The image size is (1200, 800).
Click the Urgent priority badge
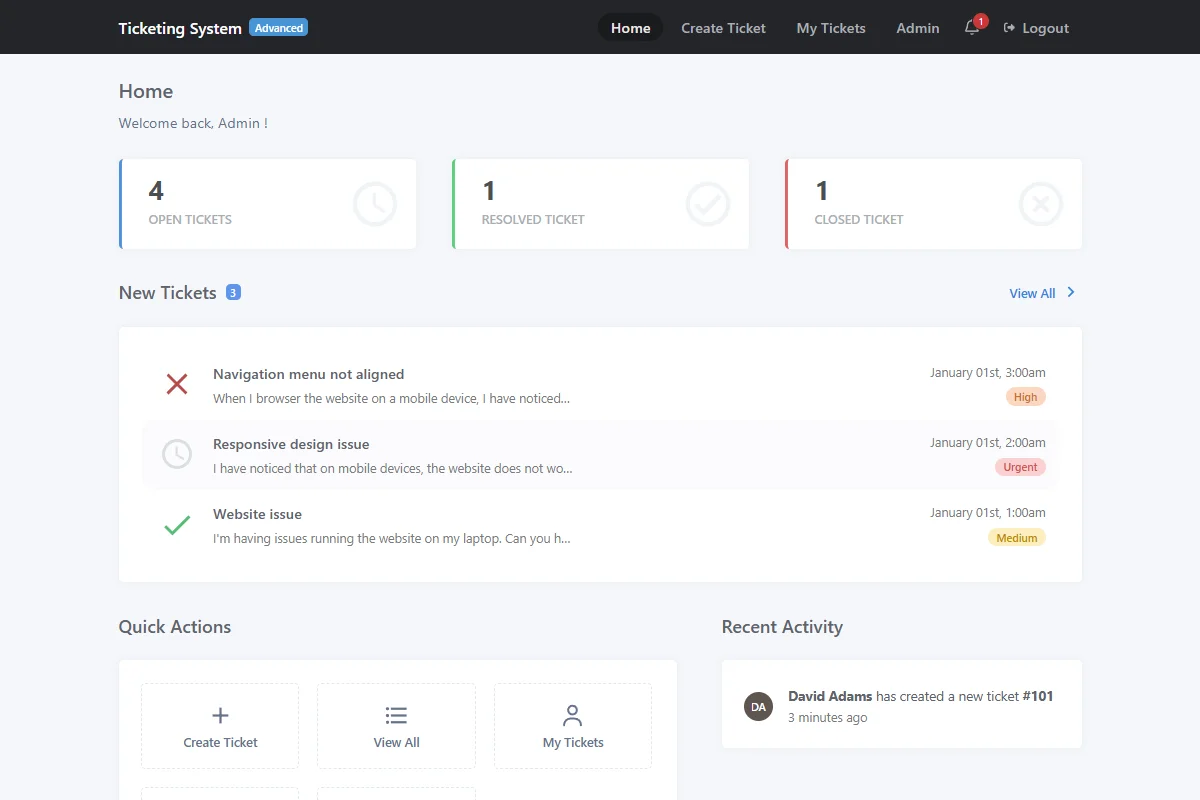(x=1020, y=467)
